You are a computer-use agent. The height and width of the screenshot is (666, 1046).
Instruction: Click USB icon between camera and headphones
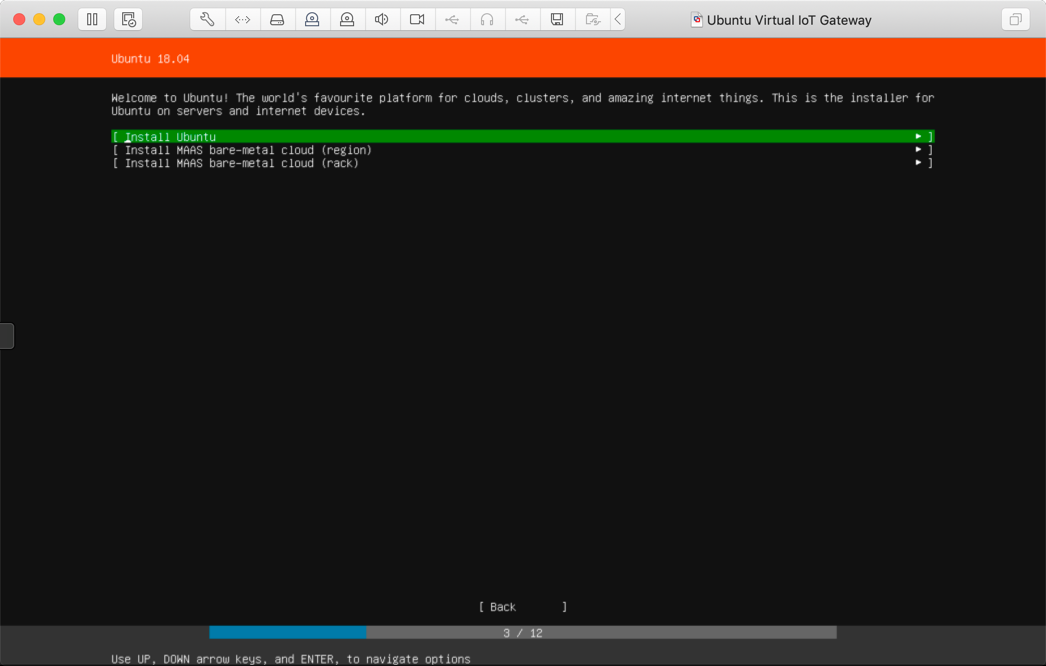point(452,19)
